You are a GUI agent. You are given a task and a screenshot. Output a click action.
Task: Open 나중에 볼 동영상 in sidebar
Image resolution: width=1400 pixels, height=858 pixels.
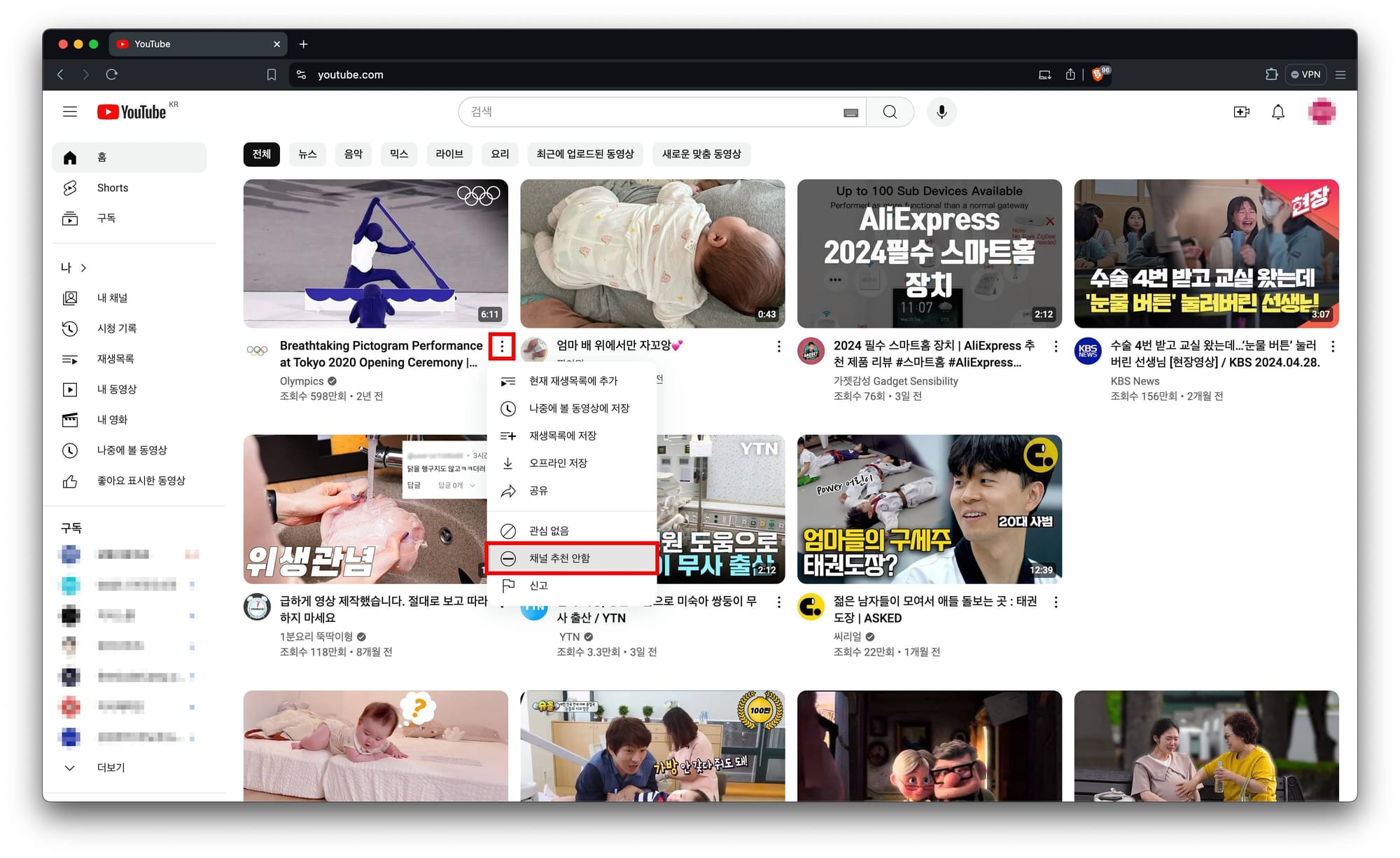129,450
